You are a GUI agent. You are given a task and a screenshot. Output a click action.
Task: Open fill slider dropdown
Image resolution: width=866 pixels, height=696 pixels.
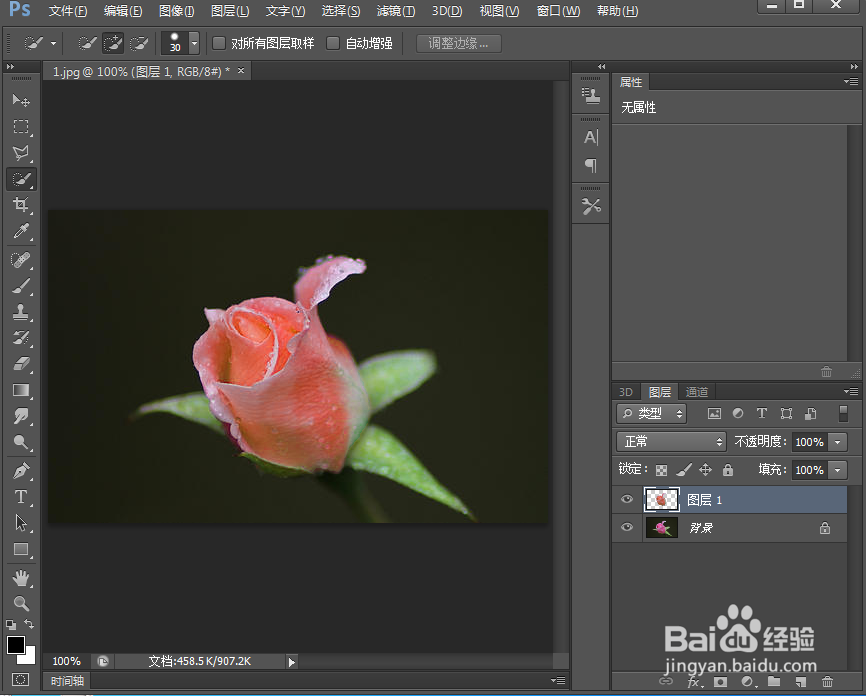click(838, 470)
